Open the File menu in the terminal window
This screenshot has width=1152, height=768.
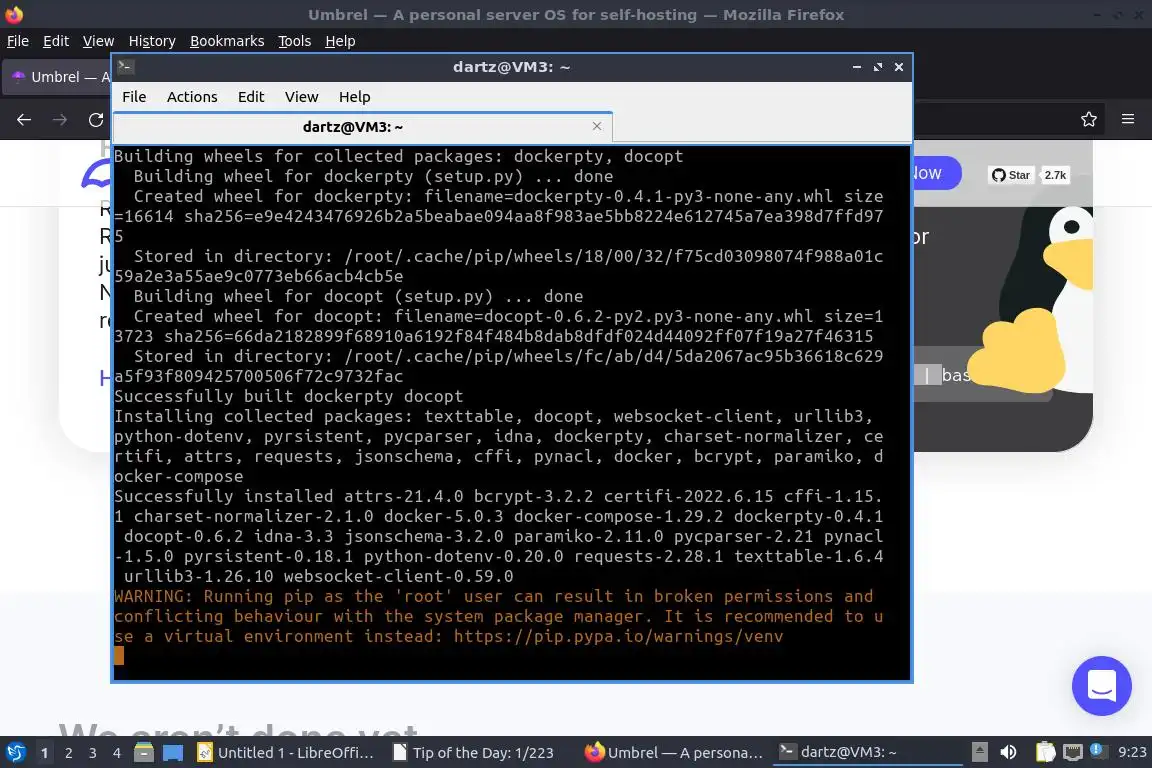[x=134, y=97]
